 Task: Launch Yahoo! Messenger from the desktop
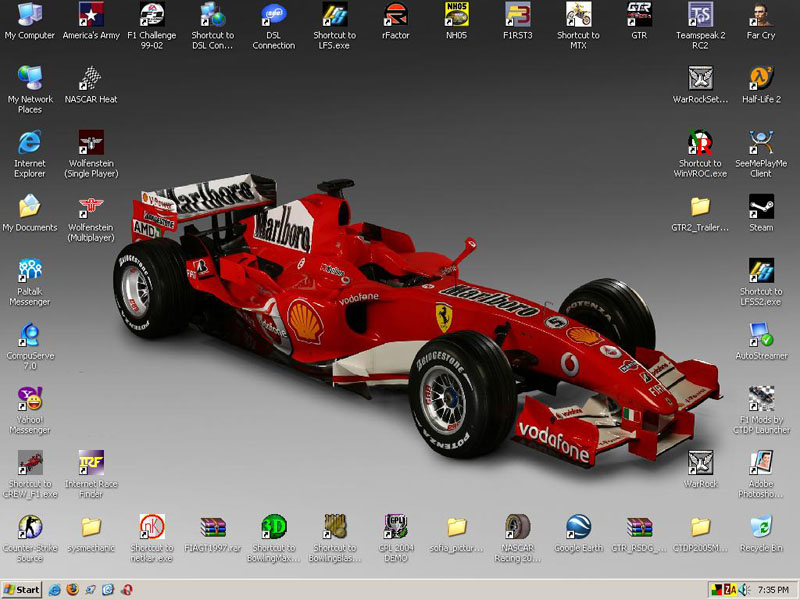click(30, 410)
